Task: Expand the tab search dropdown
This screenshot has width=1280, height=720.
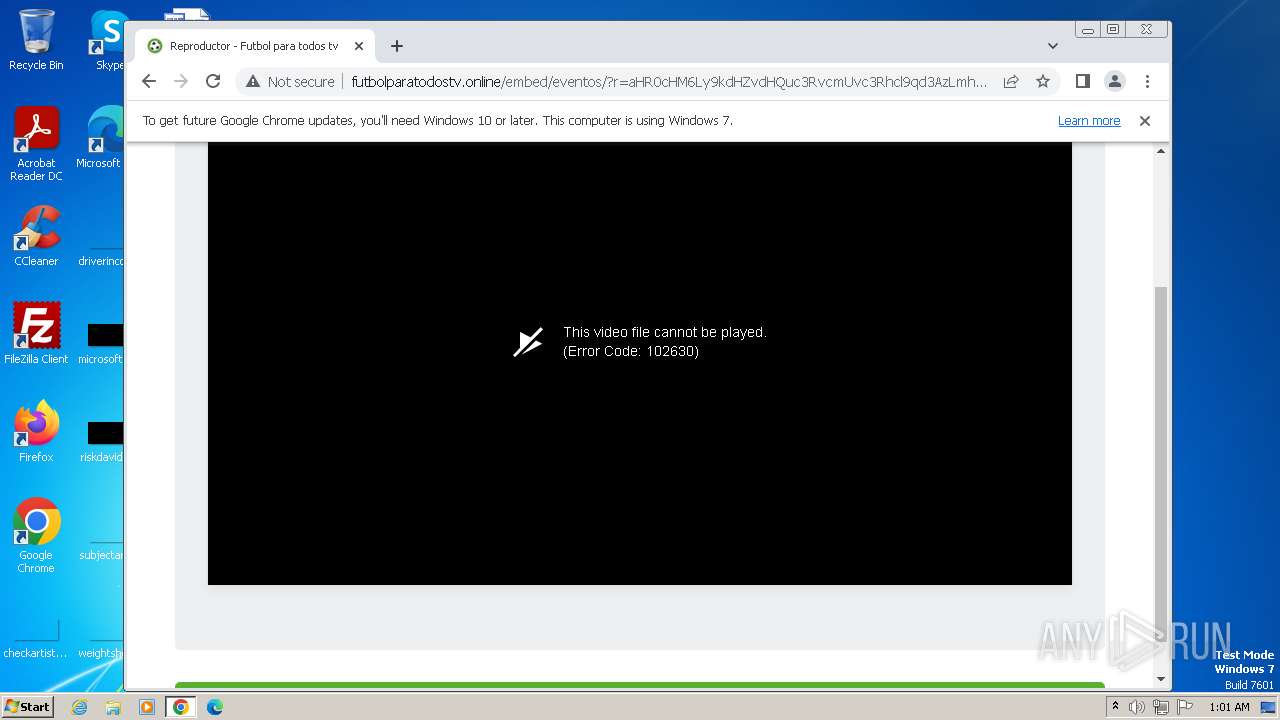Action: 1053,46
